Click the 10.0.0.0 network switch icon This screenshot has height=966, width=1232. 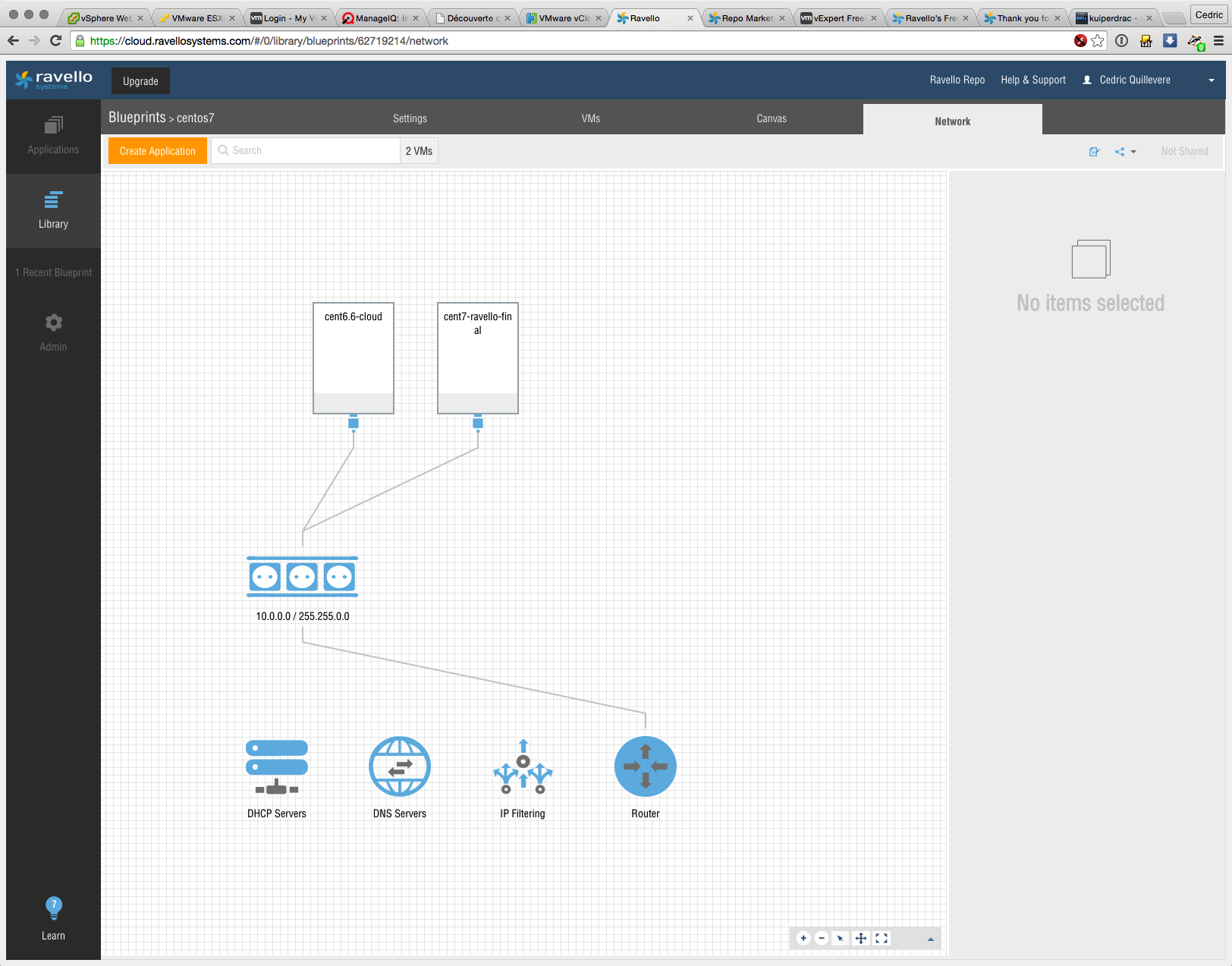302,577
